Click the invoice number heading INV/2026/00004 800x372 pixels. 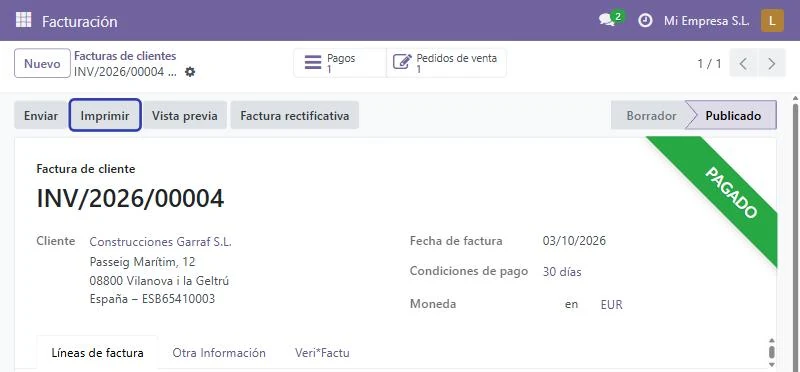point(130,199)
